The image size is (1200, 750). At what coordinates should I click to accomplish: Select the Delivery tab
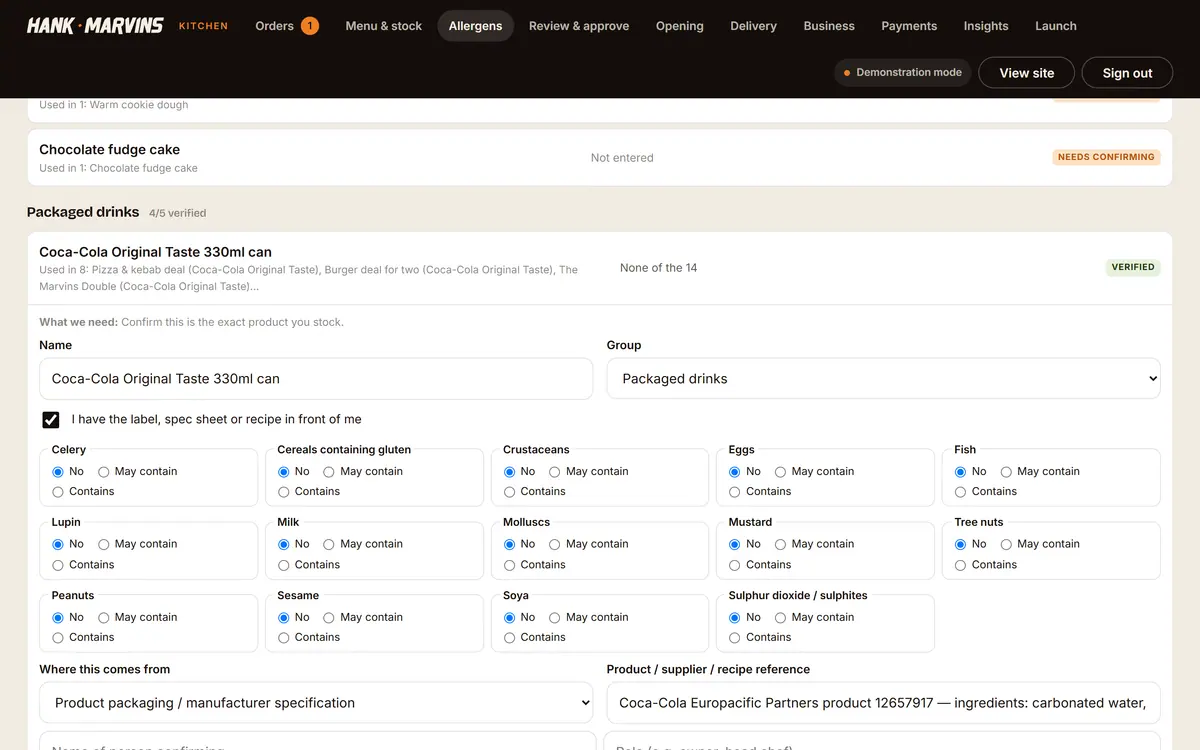click(x=754, y=26)
